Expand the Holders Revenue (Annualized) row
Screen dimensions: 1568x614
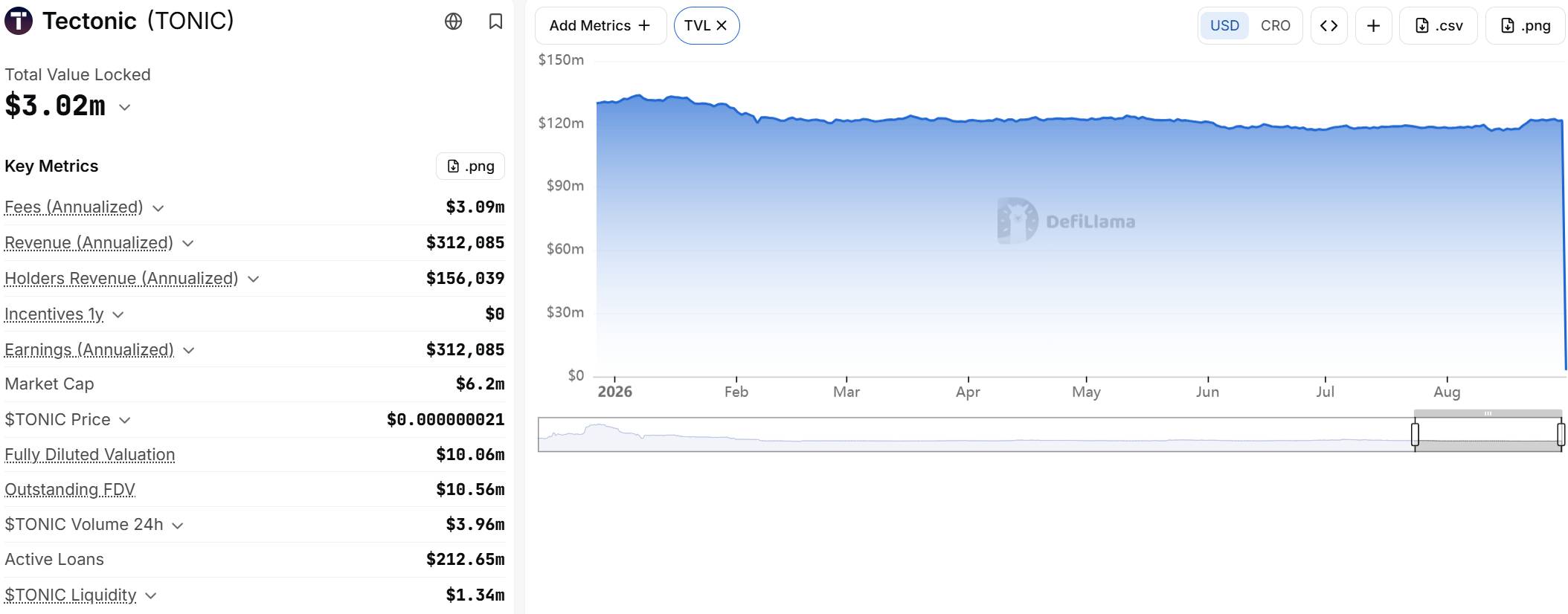[x=253, y=279]
